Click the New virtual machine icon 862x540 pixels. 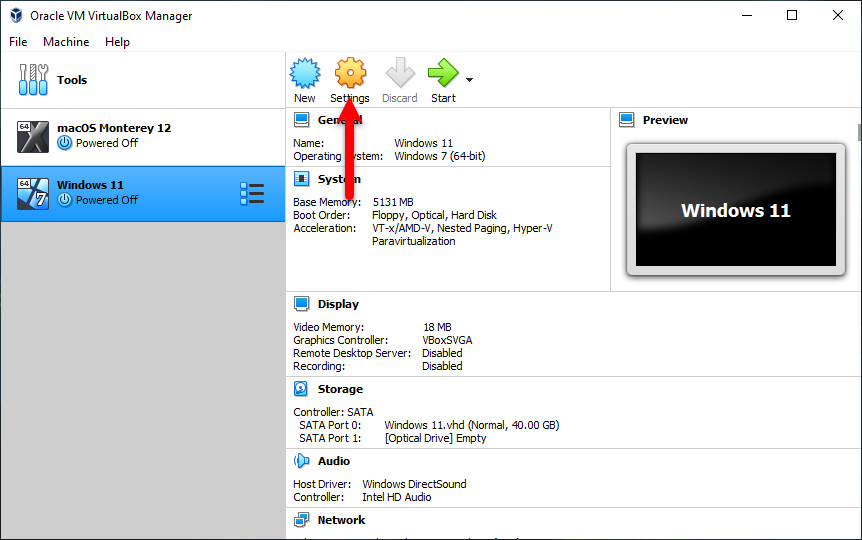305,73
